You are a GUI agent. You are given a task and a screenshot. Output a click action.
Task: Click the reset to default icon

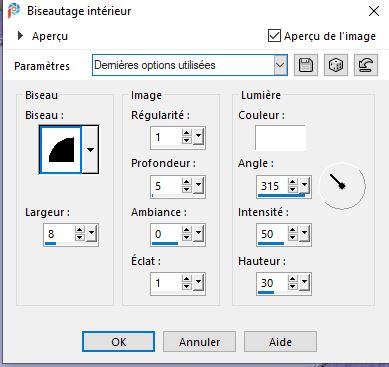(x=366, y=65)
